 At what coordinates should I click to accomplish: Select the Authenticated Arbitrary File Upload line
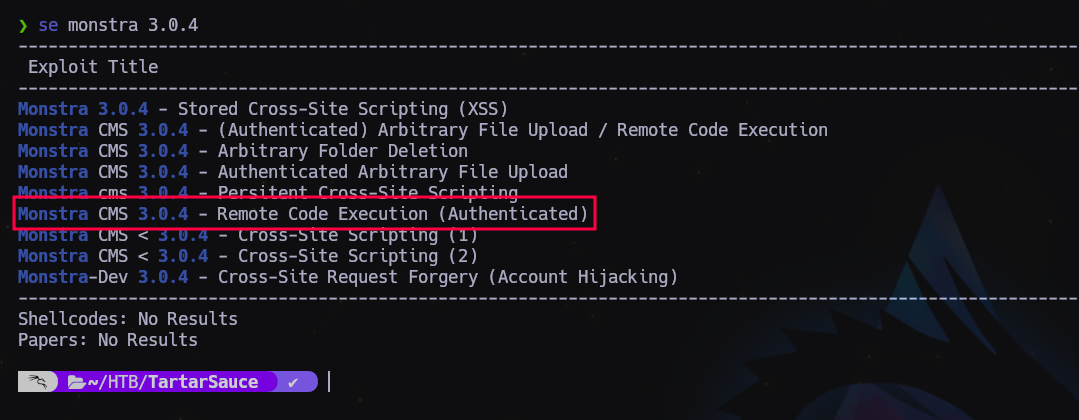(x=293, y=172)
